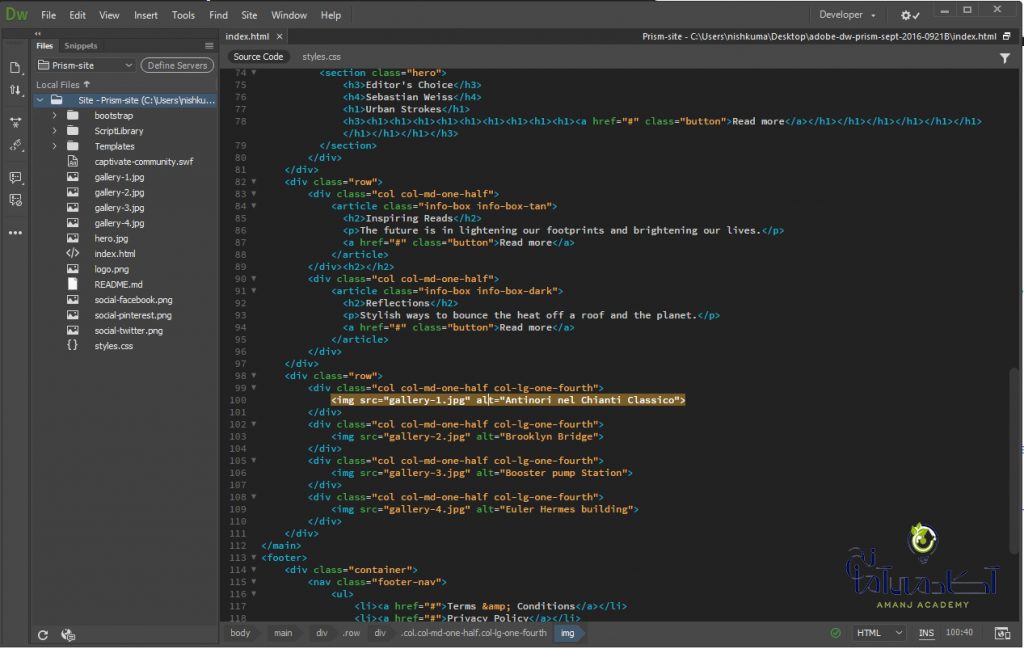Expand the bootstrap folder
The height and width of the screenshot is (649, 1024).
coord(54,116)
